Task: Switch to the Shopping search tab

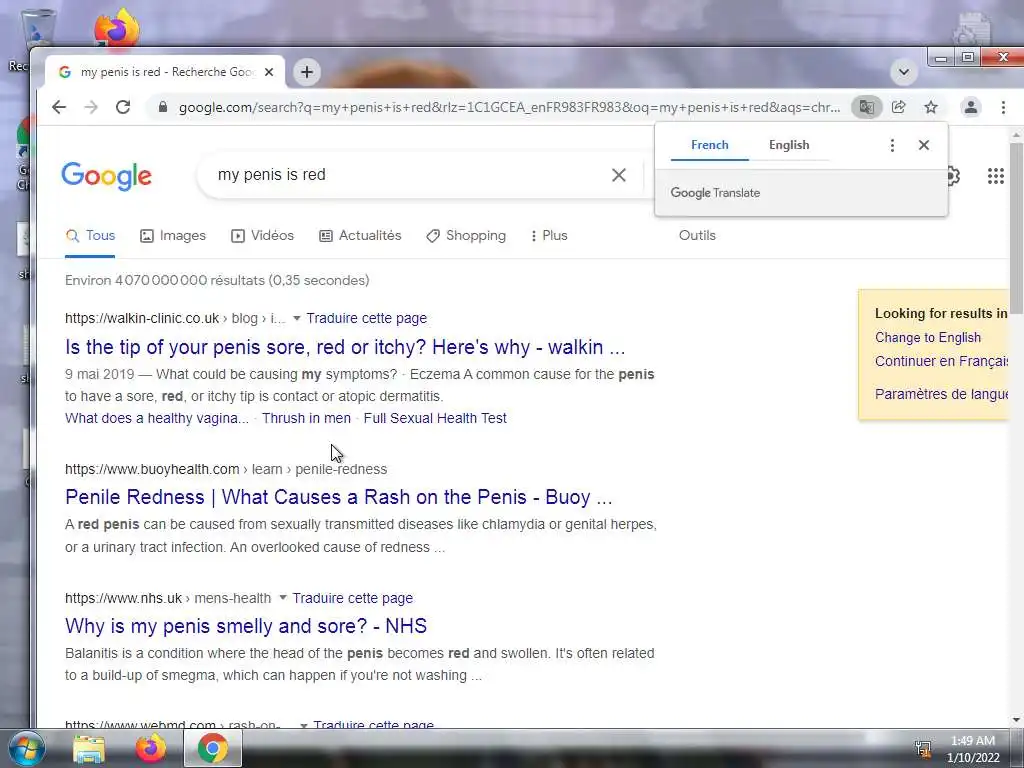Action: (x=466, y=236)
